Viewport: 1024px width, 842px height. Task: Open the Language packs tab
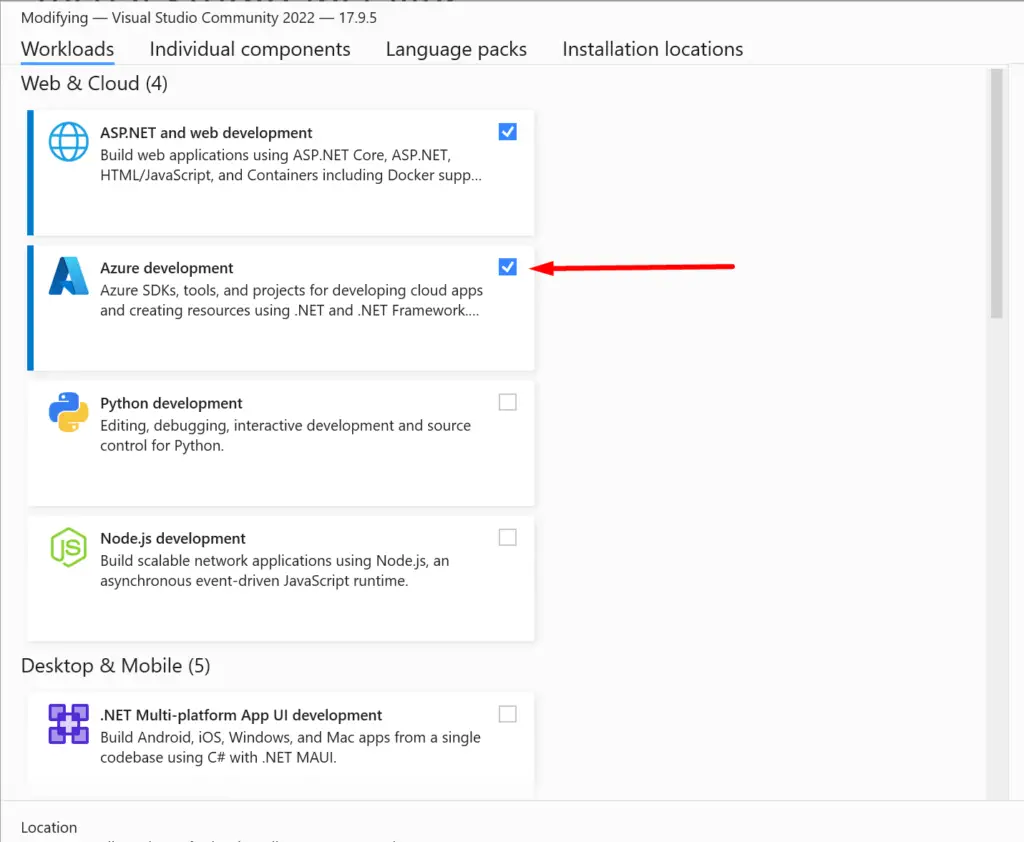pyautogui.click(x=456, y=49)
